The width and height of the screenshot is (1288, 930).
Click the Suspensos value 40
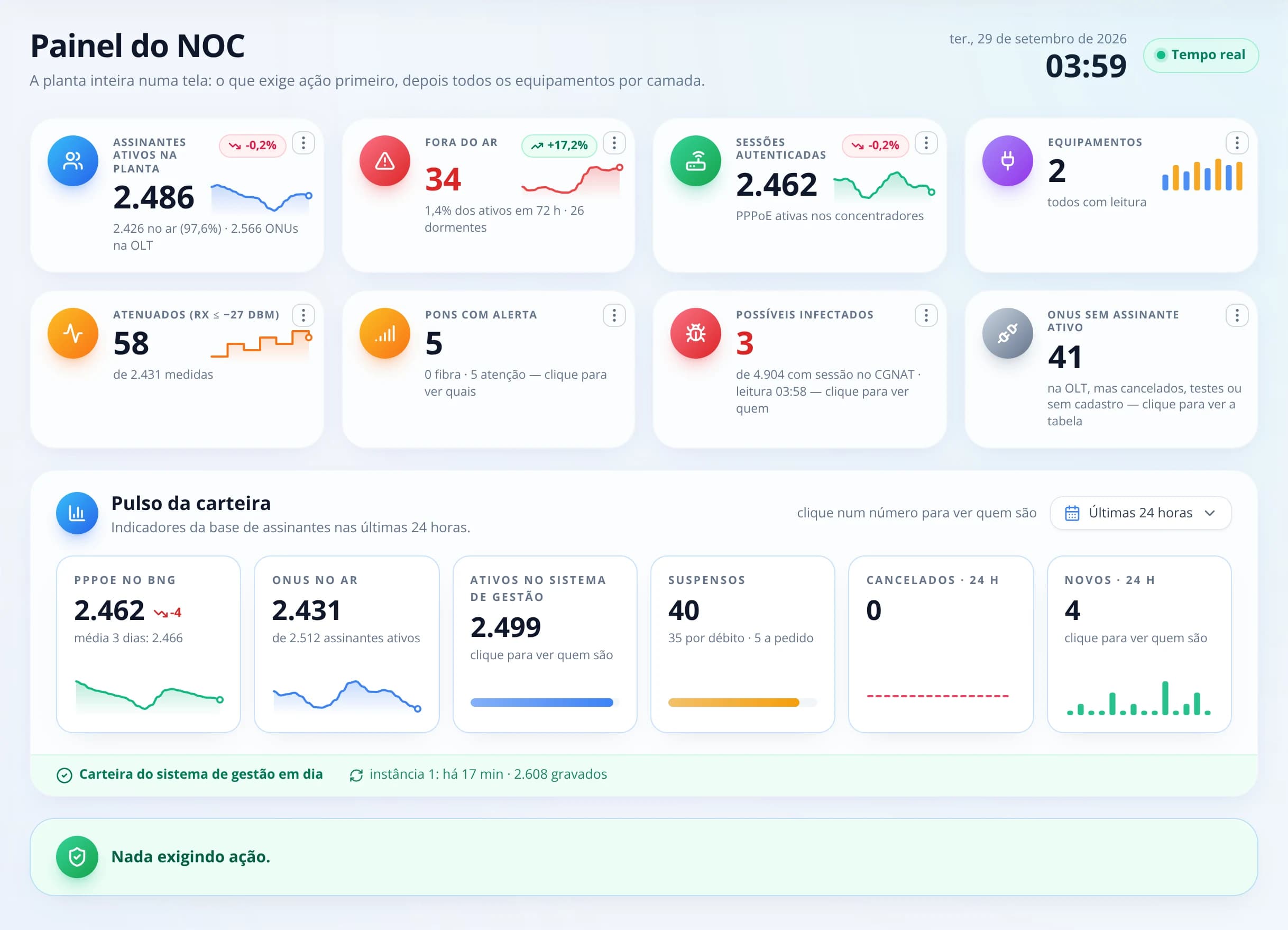click(x=684, y=610)
